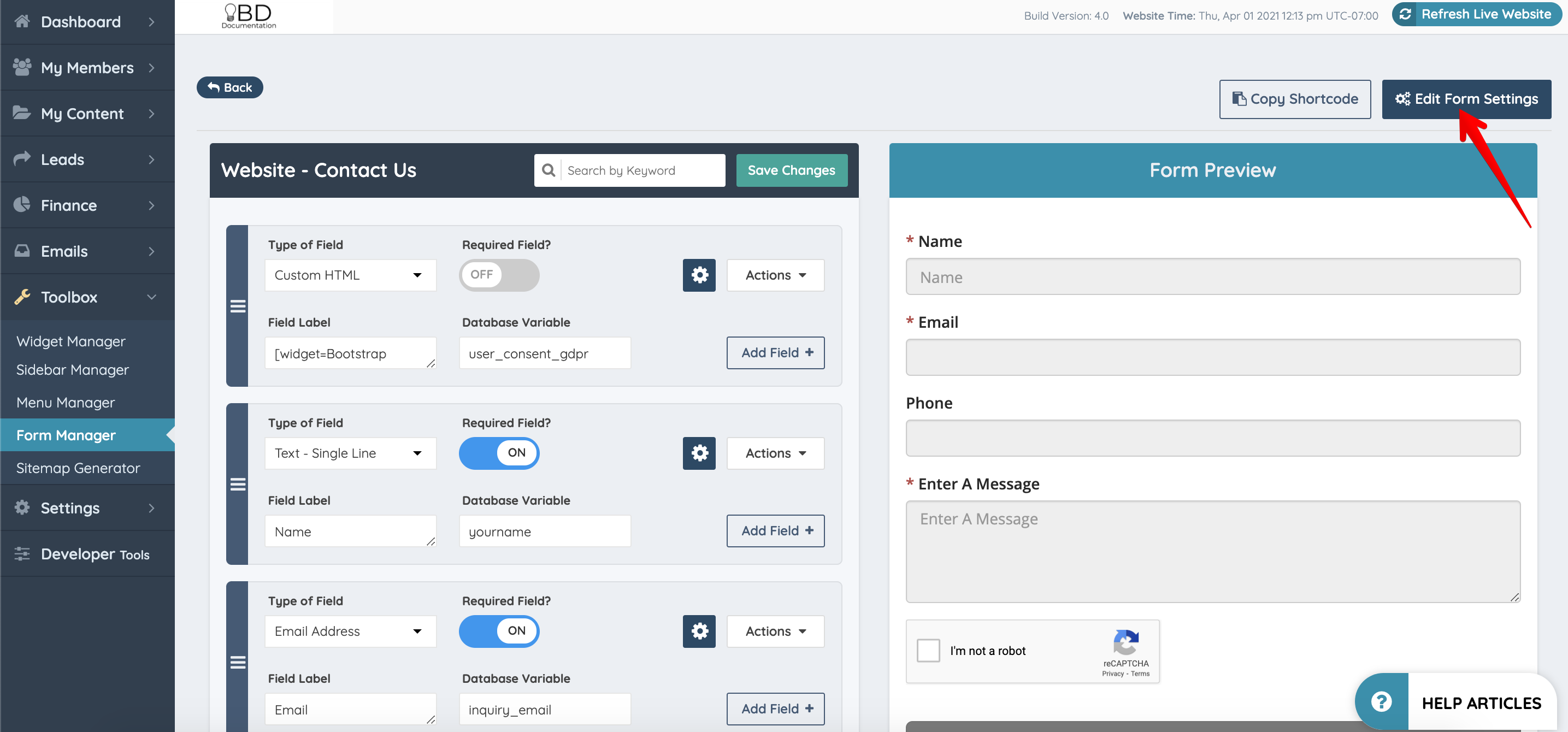Open the Form Manager menu item

point(66,434)
